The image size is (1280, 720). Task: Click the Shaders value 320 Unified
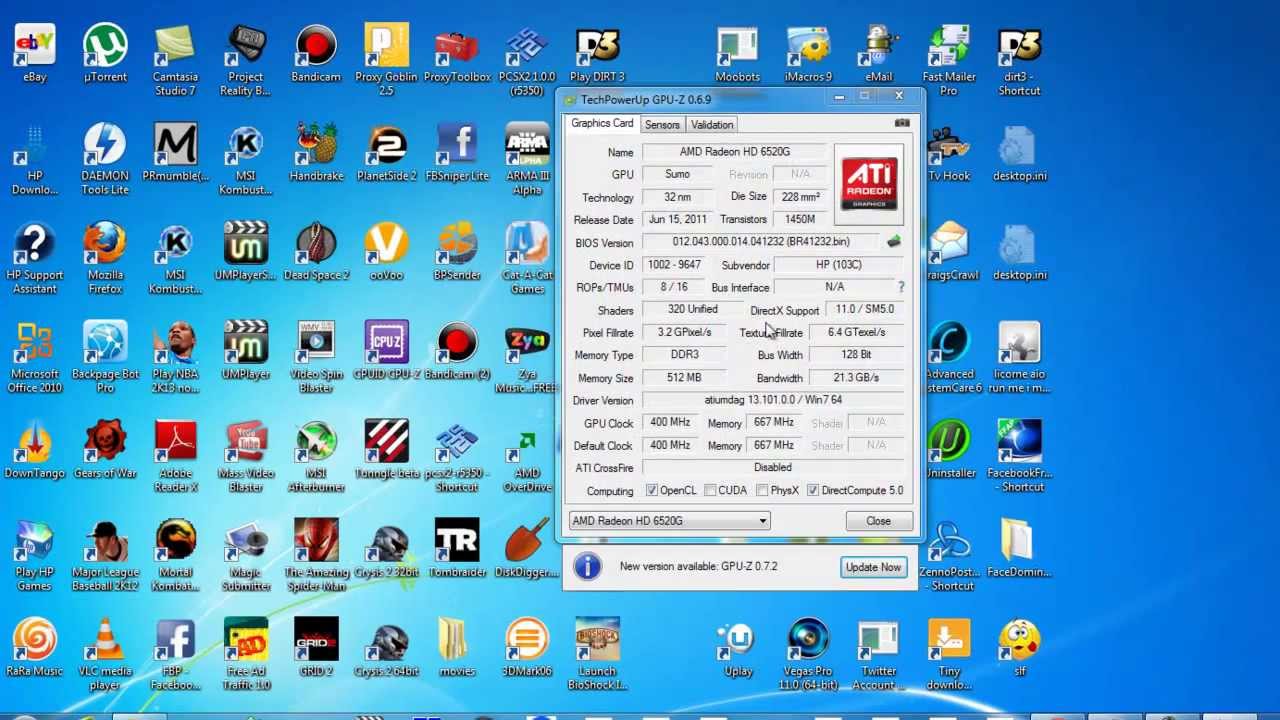tap(693, 310)
